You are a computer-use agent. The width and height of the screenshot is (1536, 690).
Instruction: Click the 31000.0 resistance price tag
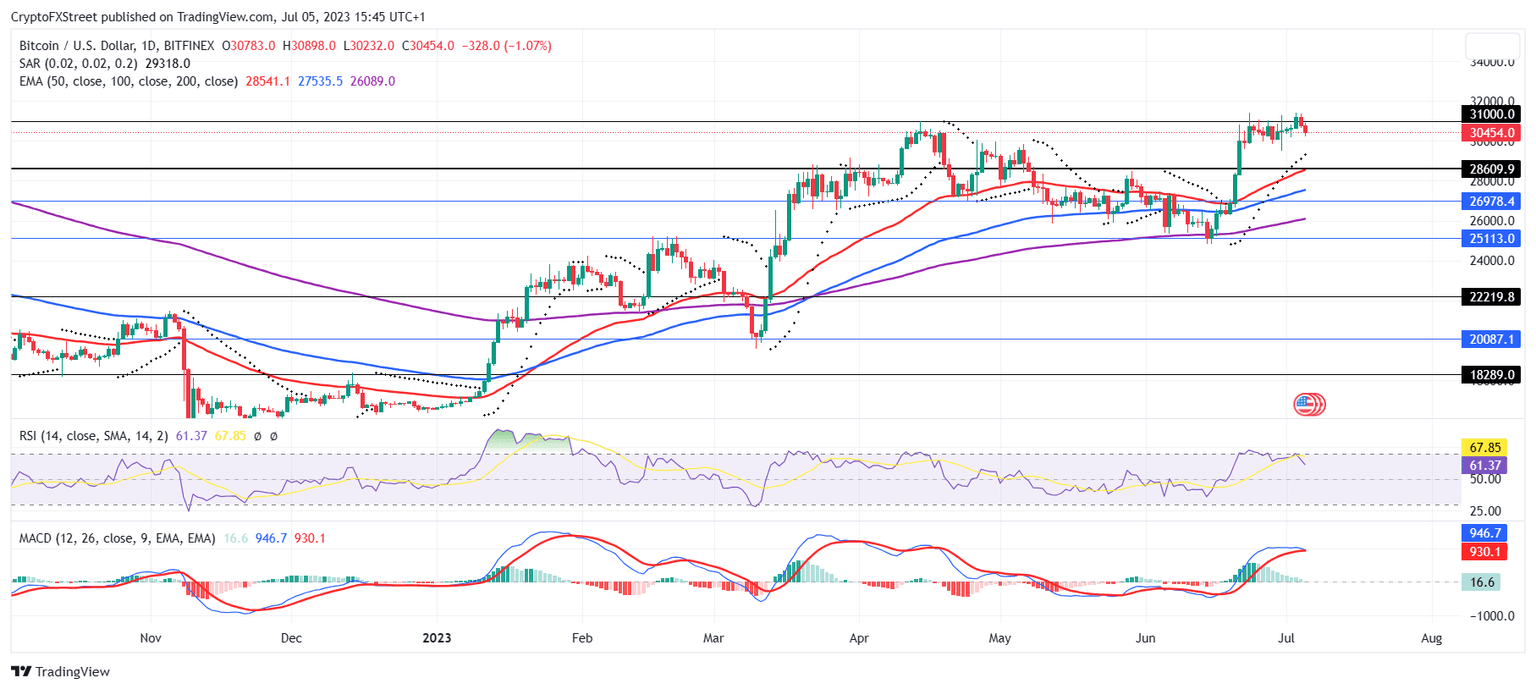coord(1489,114)
